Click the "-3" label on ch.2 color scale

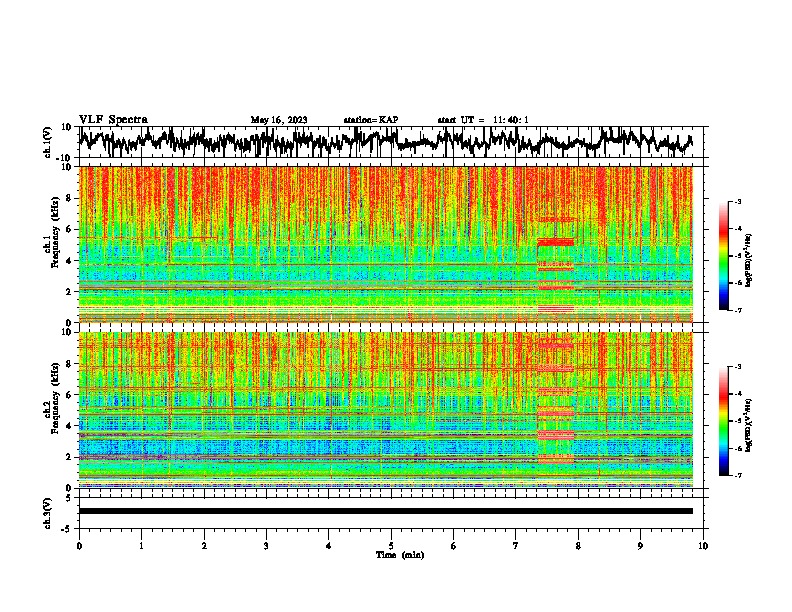738,367
